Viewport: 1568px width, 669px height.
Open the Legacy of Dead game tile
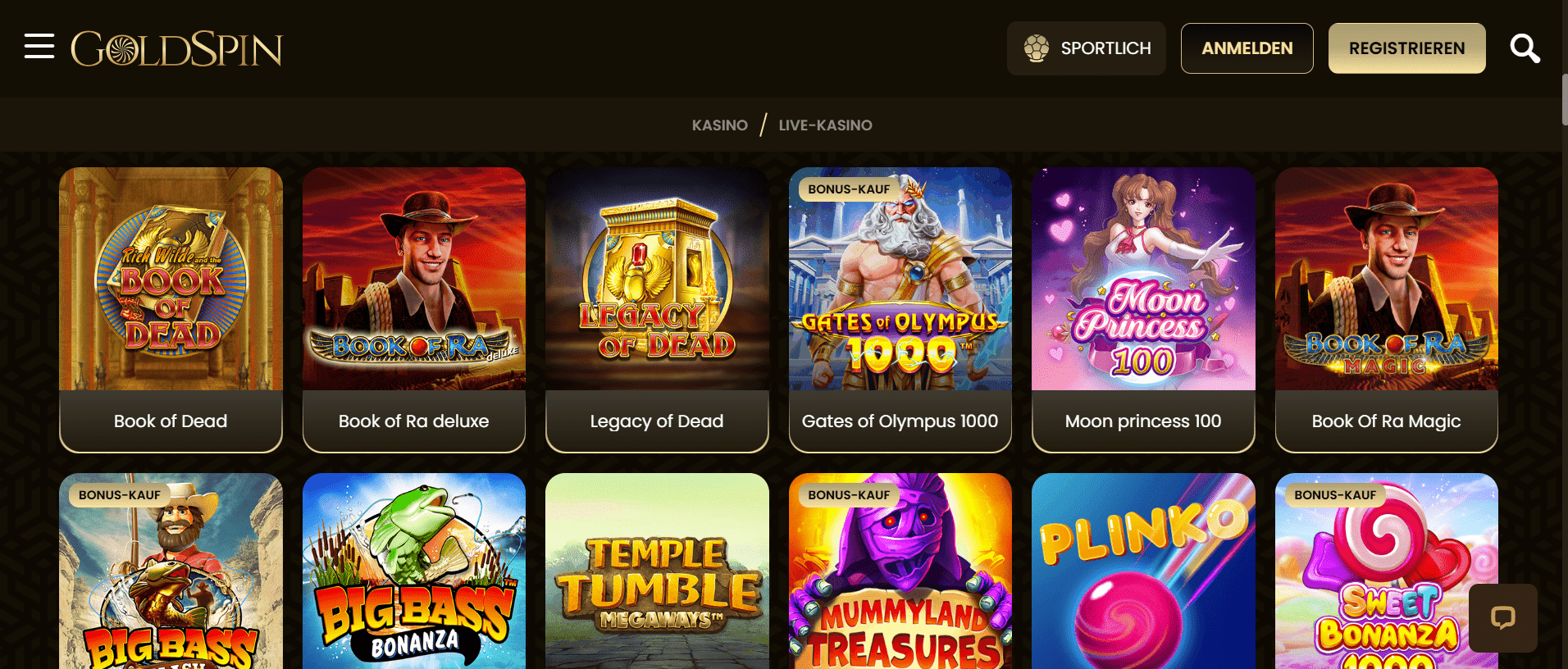click(657, 310)
